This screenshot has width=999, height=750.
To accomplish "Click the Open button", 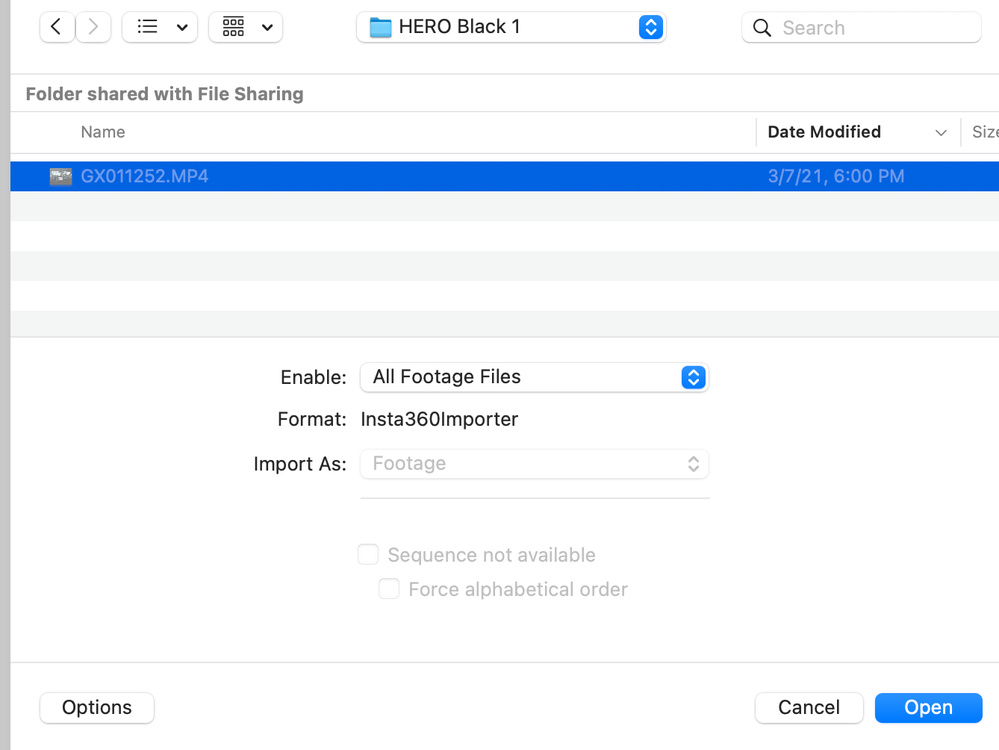I will coord(927,707).
